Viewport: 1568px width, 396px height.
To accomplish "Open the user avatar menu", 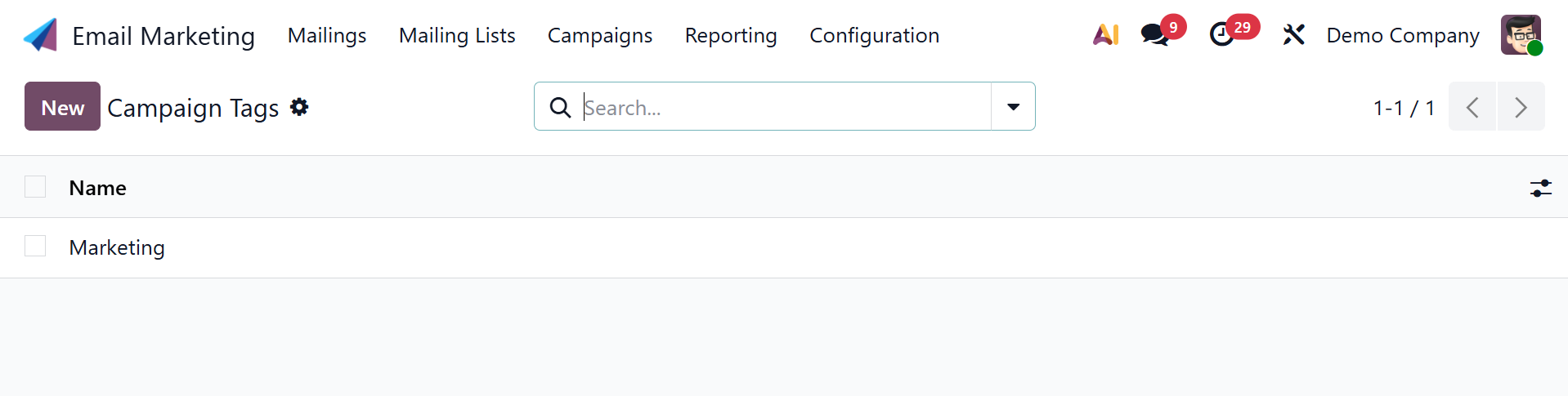I will [1521, 35].
